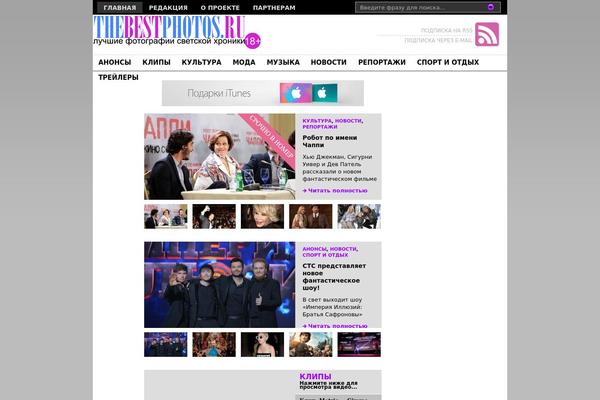Image resolution: width=600 pixels, height=400 pixels.
Task: Click the Робот по имени Чаппи headline
Action: coord(330,141)
